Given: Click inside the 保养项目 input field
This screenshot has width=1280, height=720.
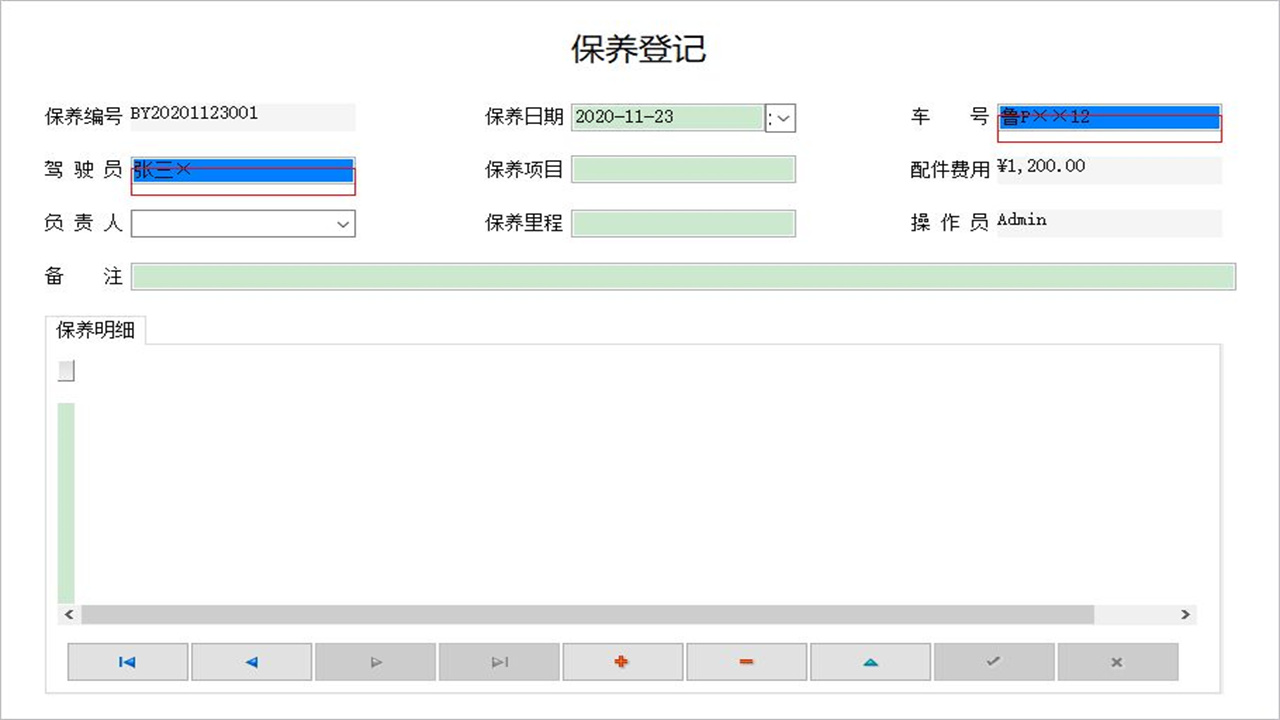Looking at the screenshot, I should point(683,169).
